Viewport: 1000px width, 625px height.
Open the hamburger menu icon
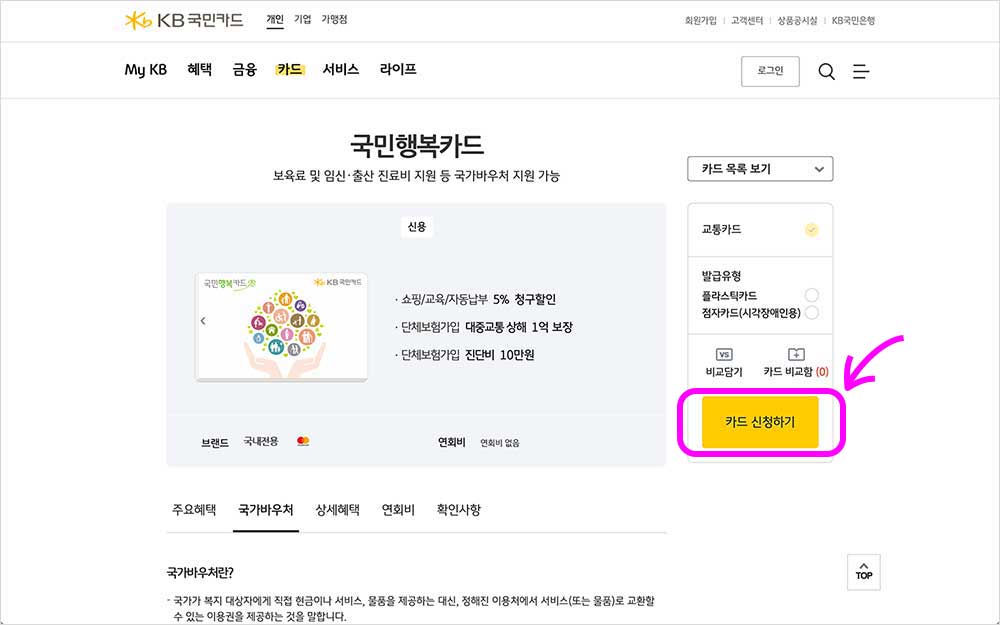point(861,71)
